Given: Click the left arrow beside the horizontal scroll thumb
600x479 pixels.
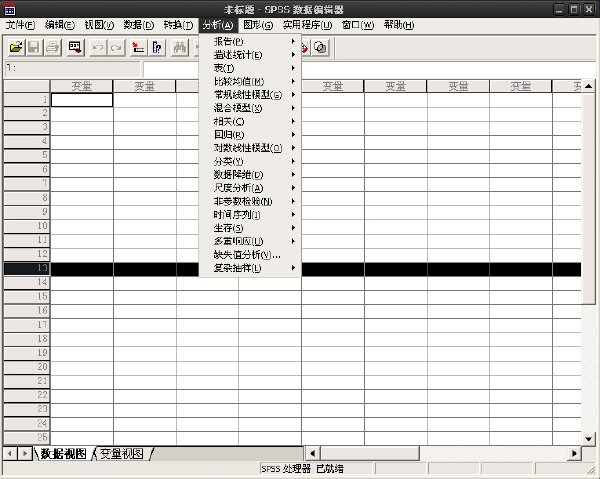Looking at the screenshot, I should (312, 454).
